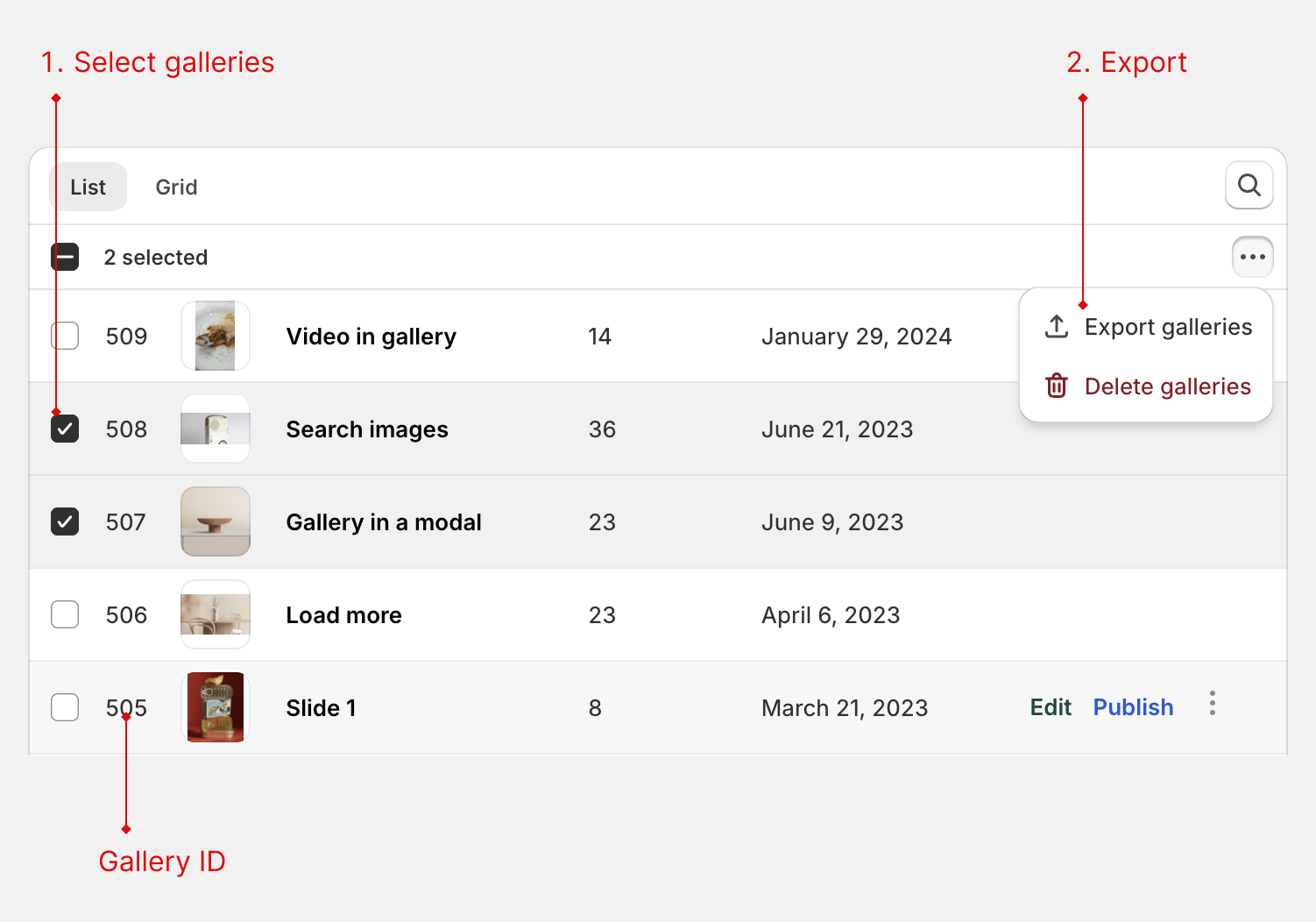Click the export upload-arrow icon
Viewport: 1316px width, 922px height.
[x=1055, y=325]
